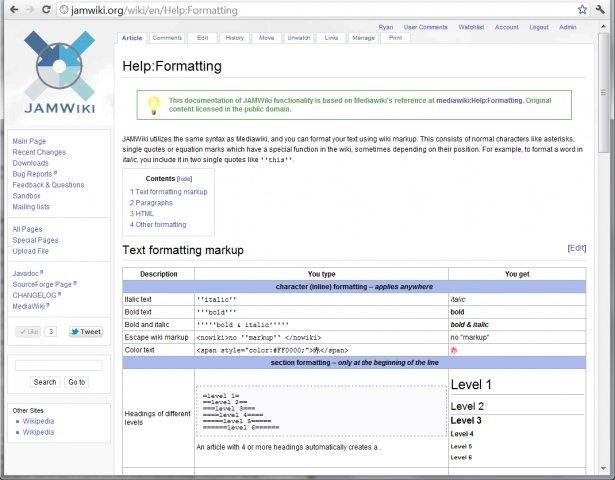
Task: Collapse contents with the hide toggle
Action: [184, 179]
